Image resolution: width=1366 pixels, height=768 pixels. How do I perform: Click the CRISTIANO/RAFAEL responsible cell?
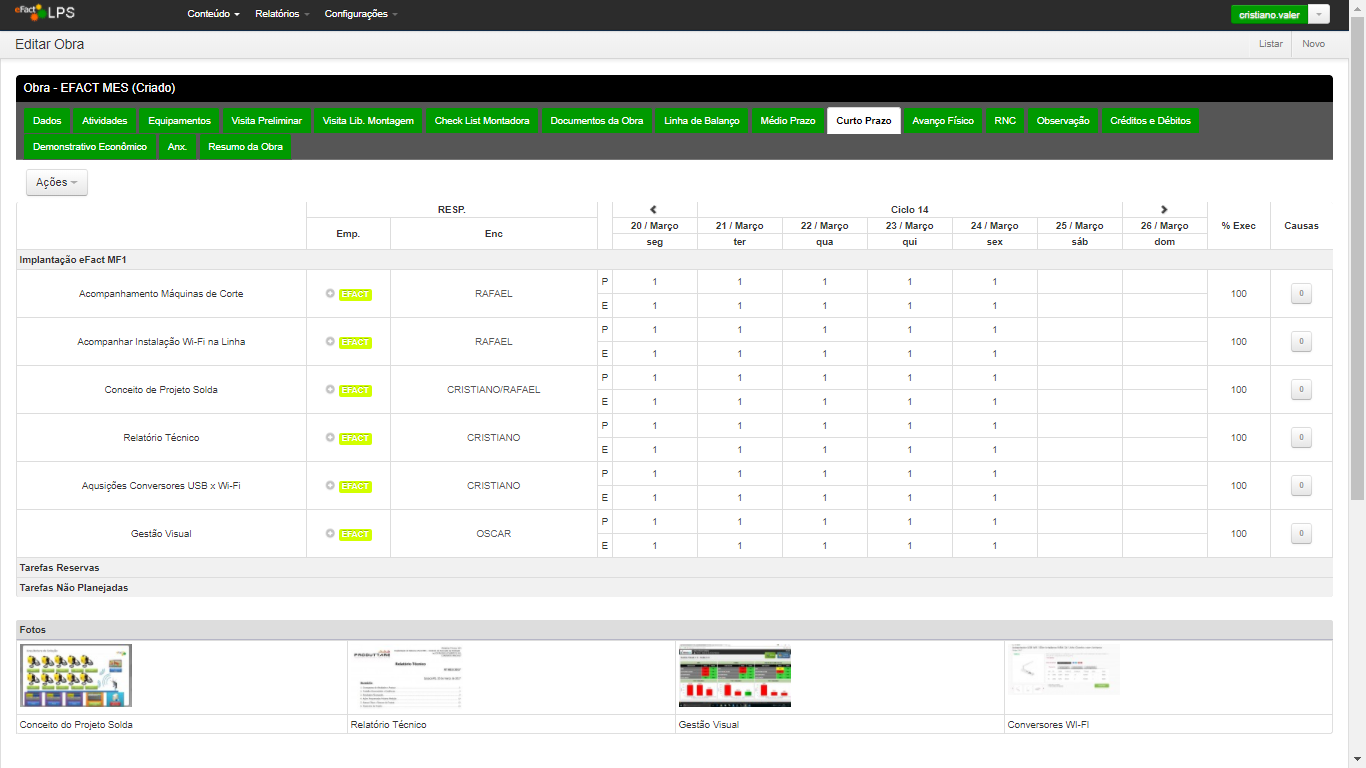point(494,390)
